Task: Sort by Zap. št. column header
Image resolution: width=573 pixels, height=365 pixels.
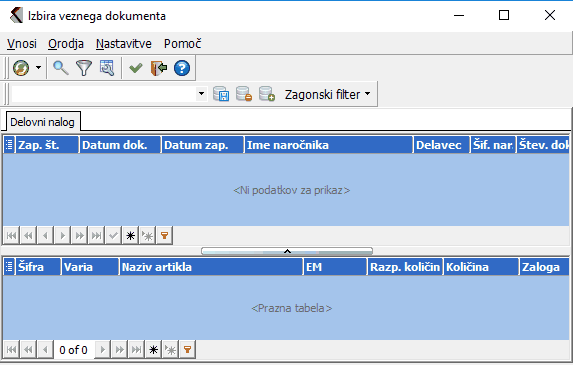Action: 47,145
